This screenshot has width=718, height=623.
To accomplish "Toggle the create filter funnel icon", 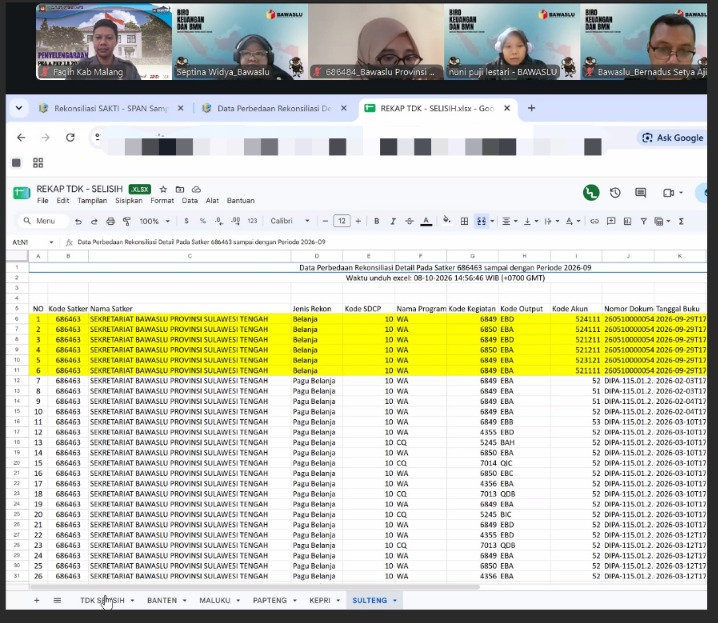I will coord(643,221).
